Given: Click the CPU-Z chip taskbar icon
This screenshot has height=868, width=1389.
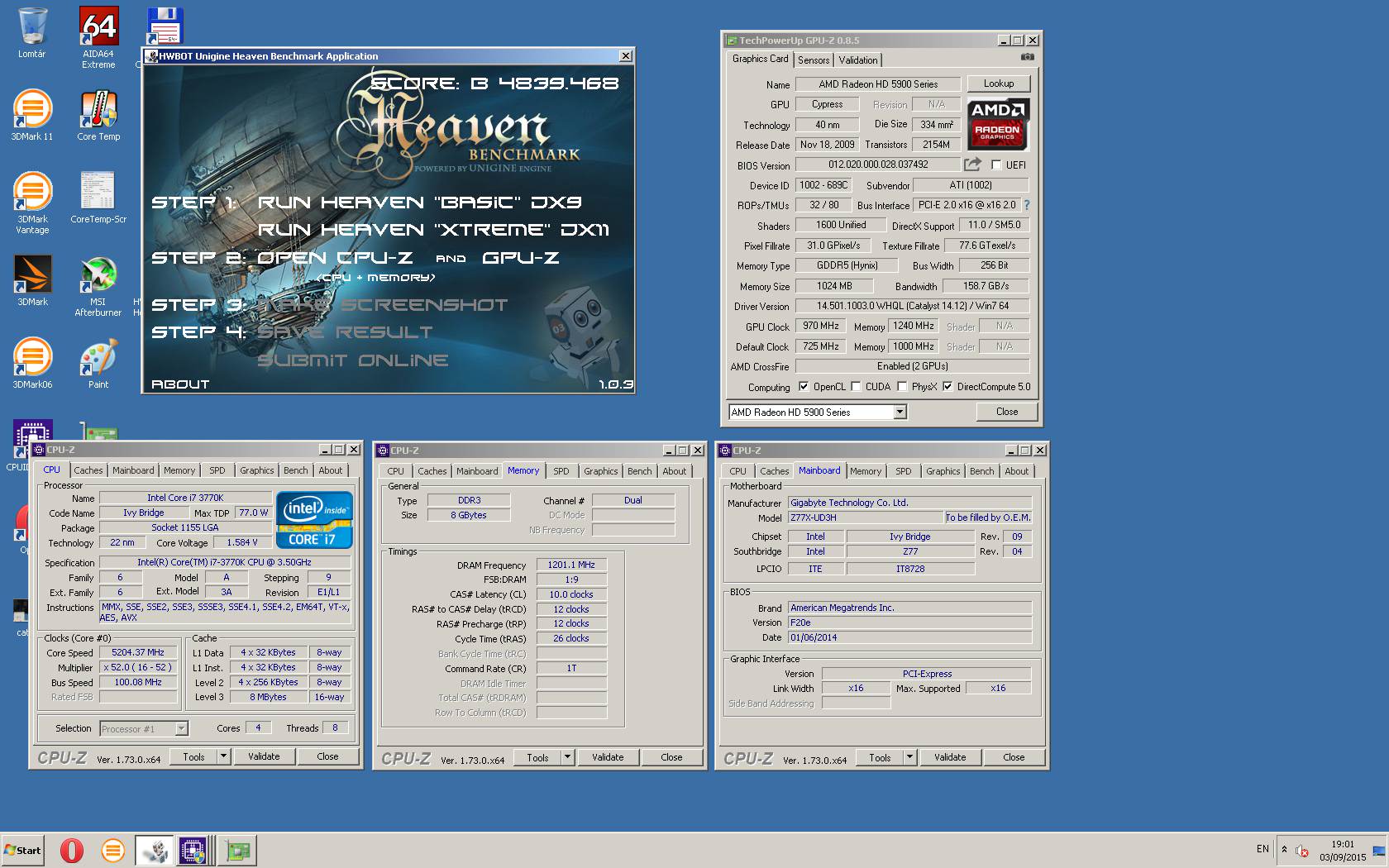Looking at the screenshot, I should tap(193, 850).
